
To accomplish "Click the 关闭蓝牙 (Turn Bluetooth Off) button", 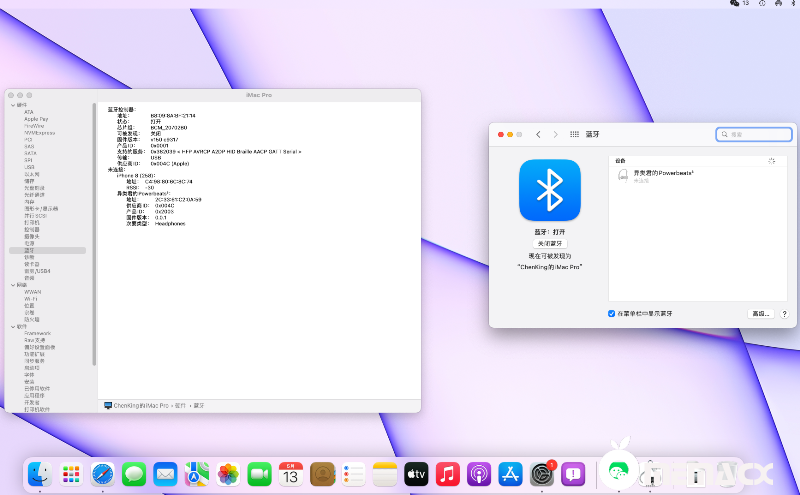I will (x=549, y=243).
